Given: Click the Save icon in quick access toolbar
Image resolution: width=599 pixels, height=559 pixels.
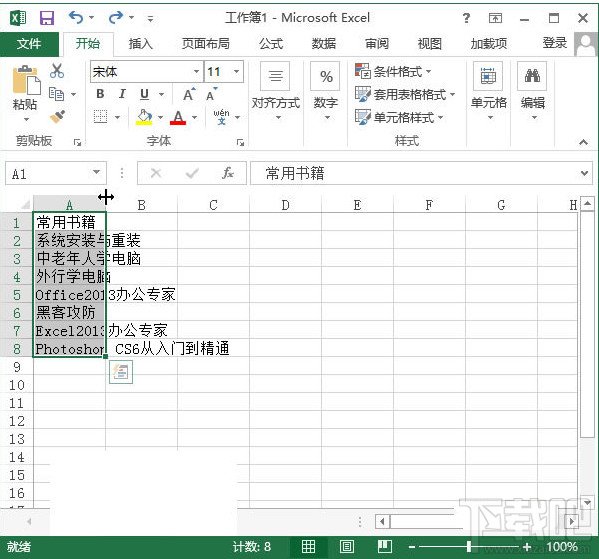Looking at the screenshot, I should click(47, 18).
